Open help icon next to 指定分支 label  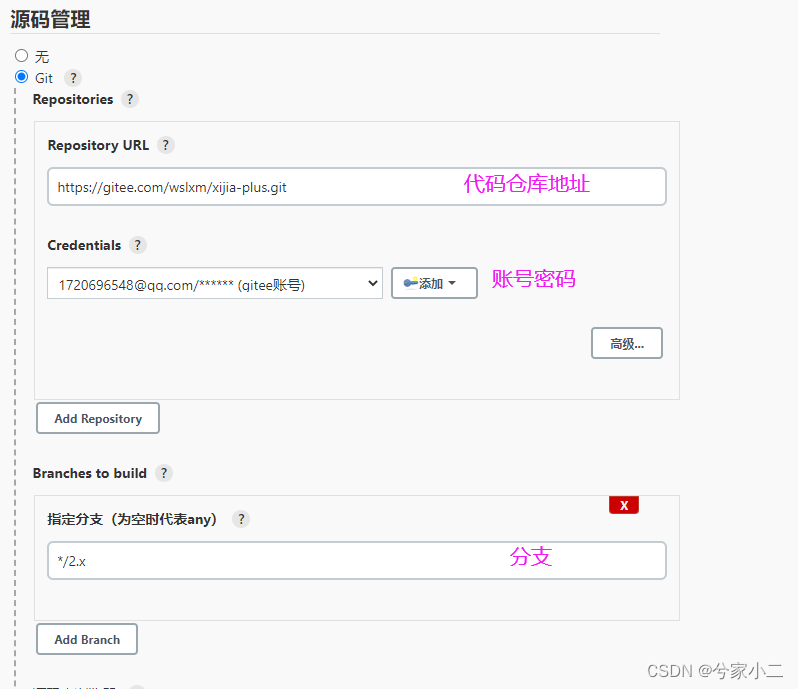(241, 519)
